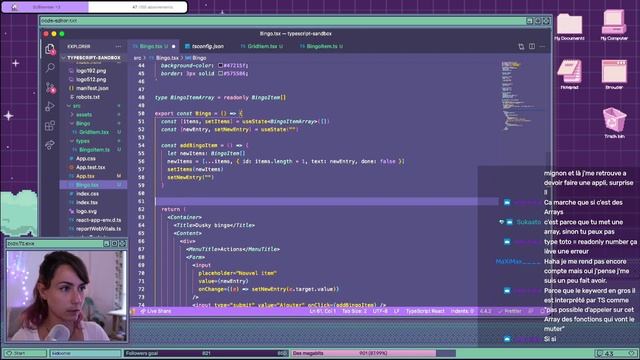The height and width of the screenshot is (360, 640).
Task: Click UTF-8 encoding in status bar
Action: click(380, 311)
